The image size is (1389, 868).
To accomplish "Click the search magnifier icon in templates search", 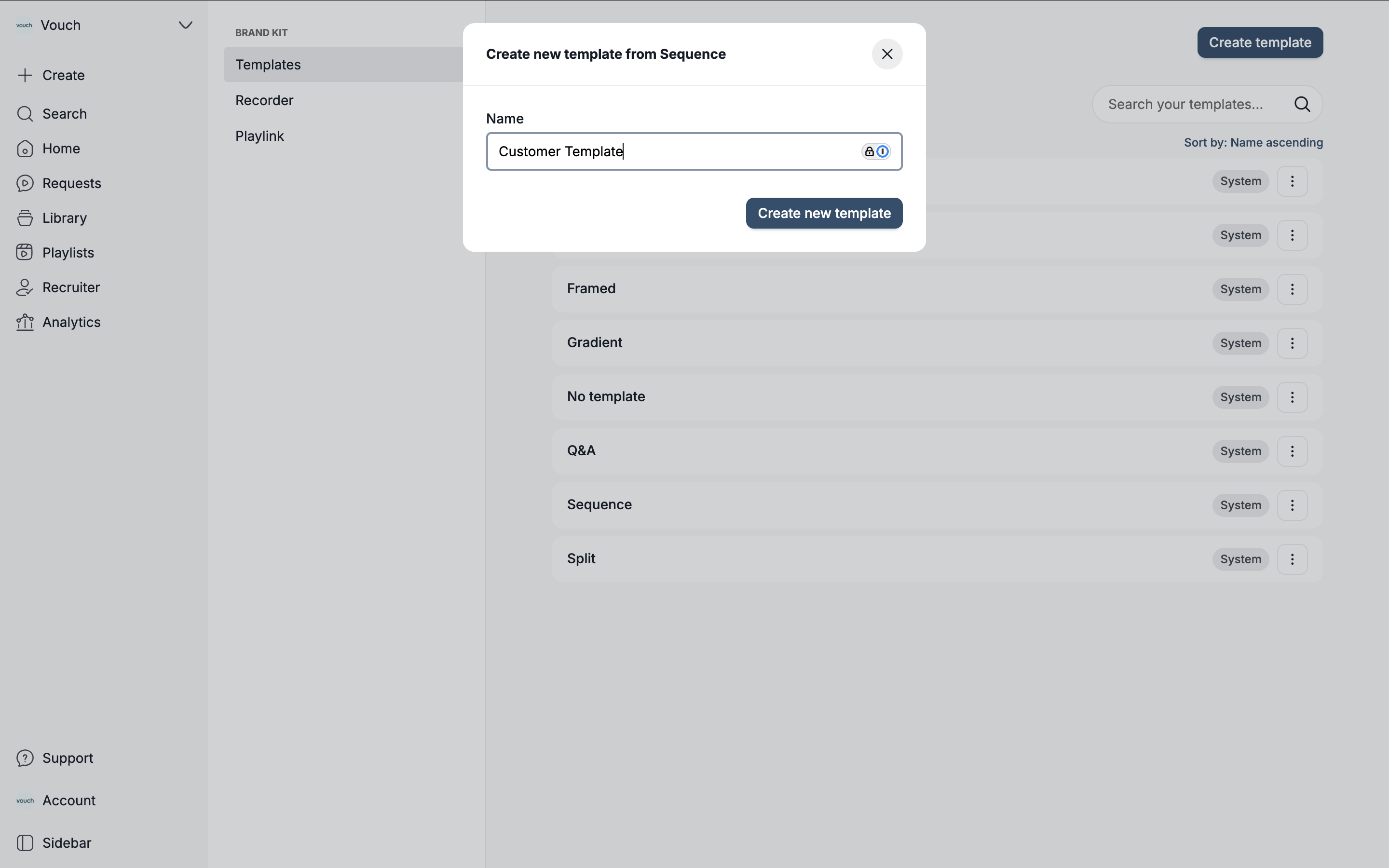I will click(1302, 105).
